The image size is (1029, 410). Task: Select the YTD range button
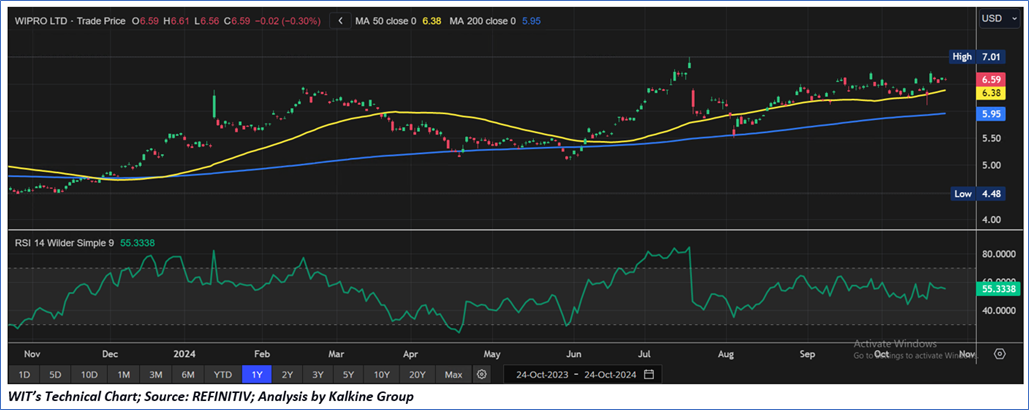coord(222,375)
